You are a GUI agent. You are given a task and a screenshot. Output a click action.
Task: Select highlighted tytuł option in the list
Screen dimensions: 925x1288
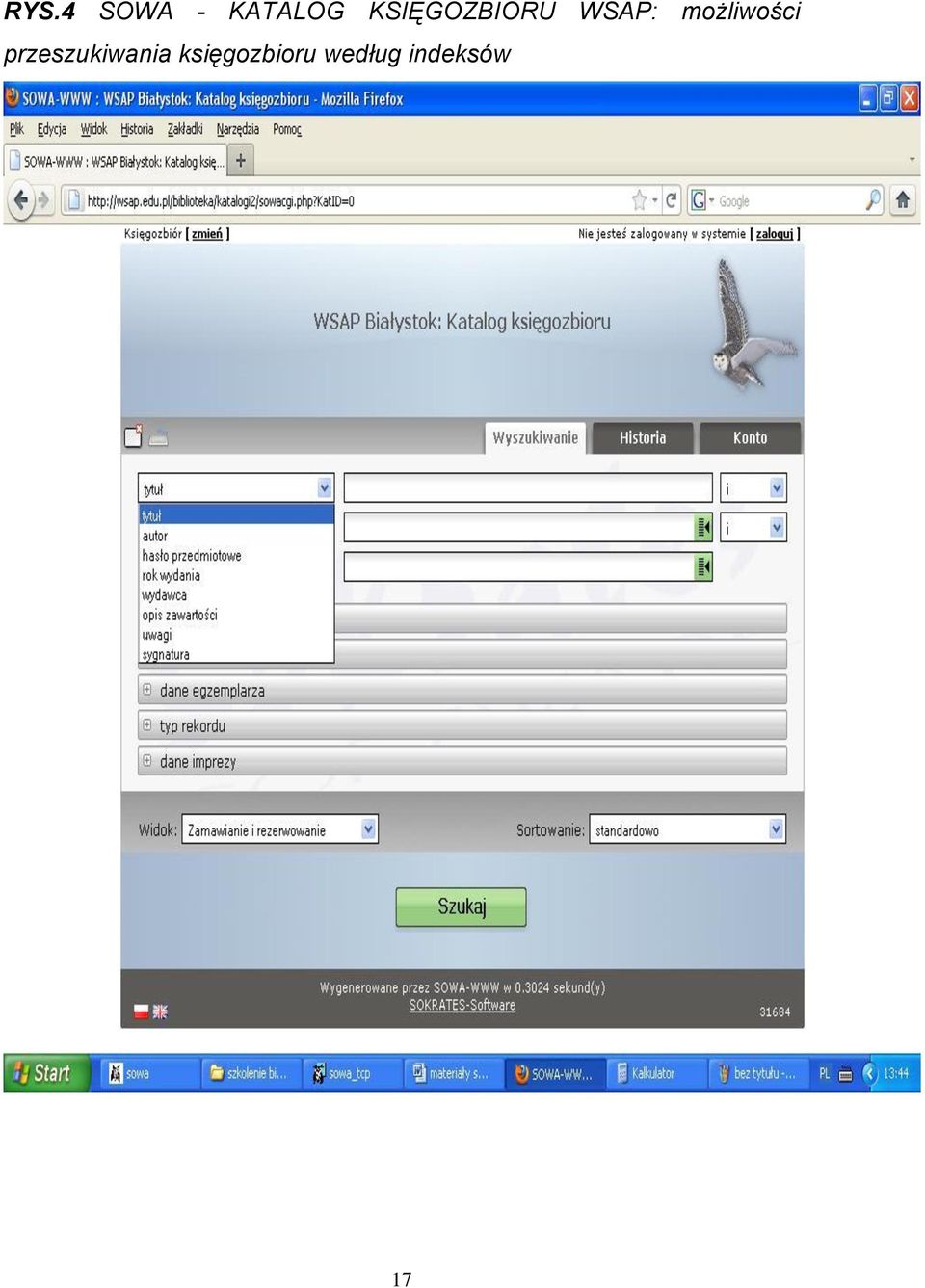tap(236, 515)
